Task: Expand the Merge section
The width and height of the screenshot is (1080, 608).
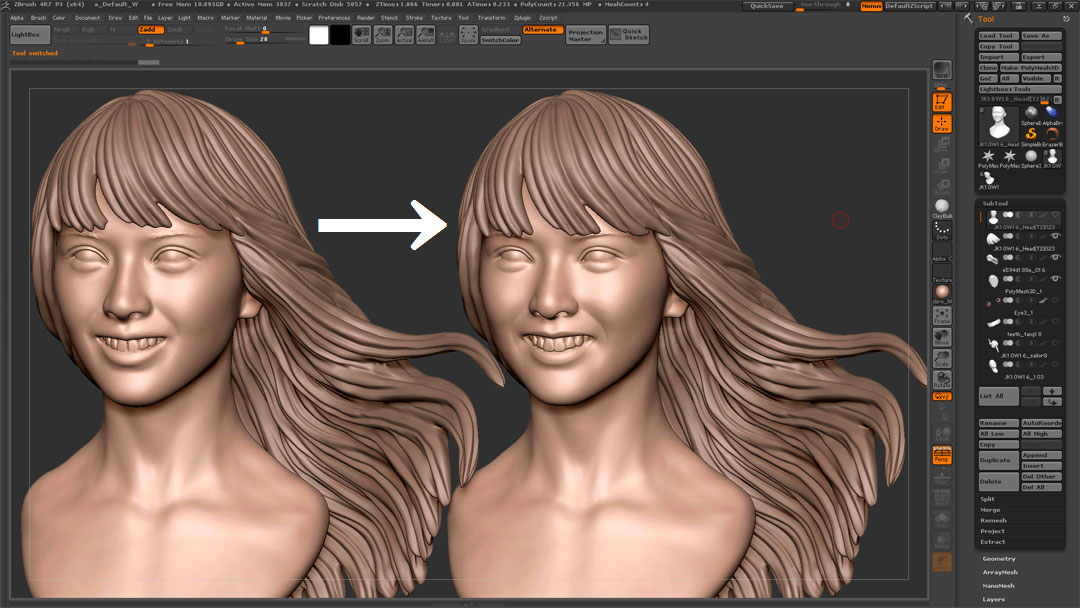Action: click(x=990, y=510)
